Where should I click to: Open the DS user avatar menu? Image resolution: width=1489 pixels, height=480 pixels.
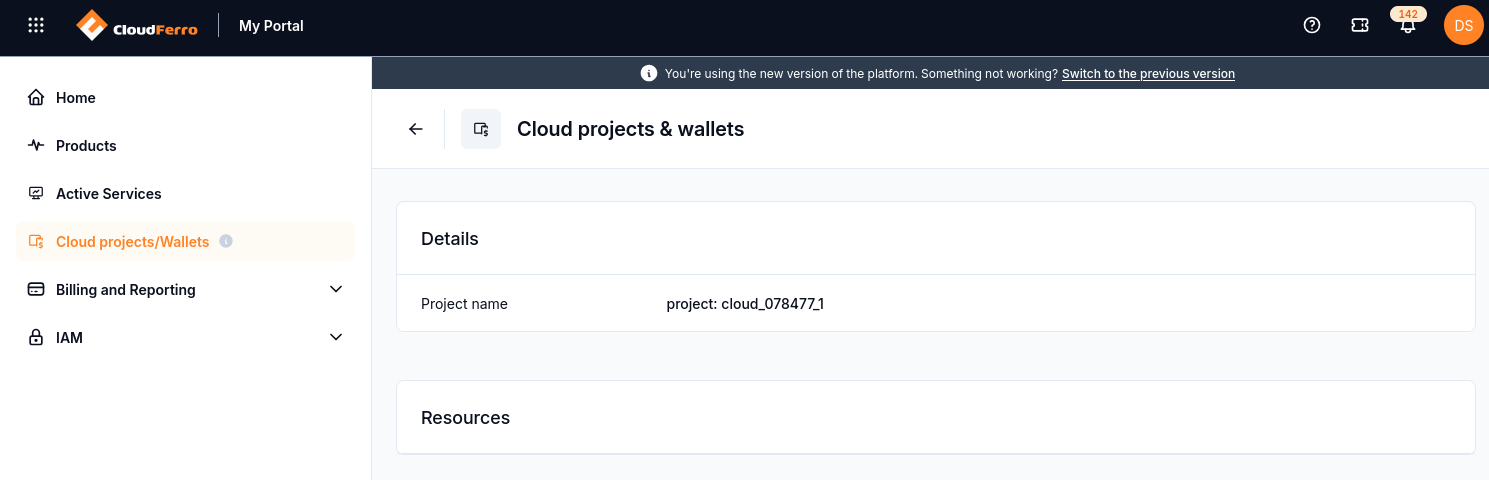click(x=1464, y=25)
